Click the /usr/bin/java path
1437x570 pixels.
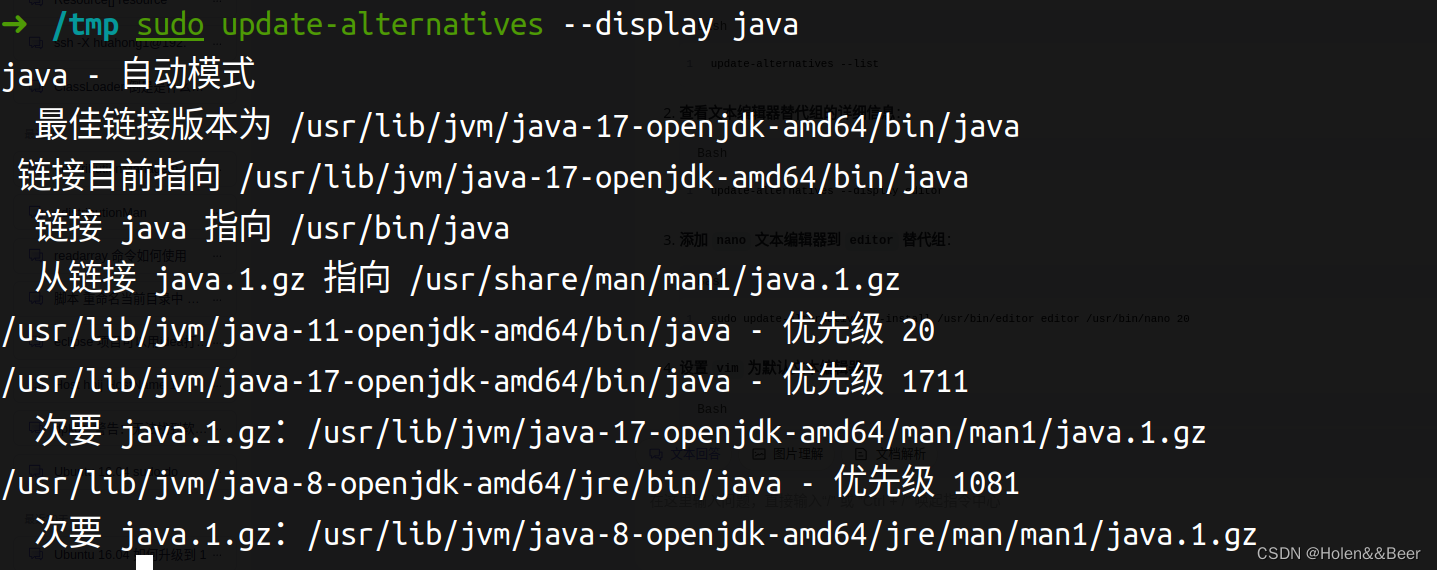[x=399, y=229]
